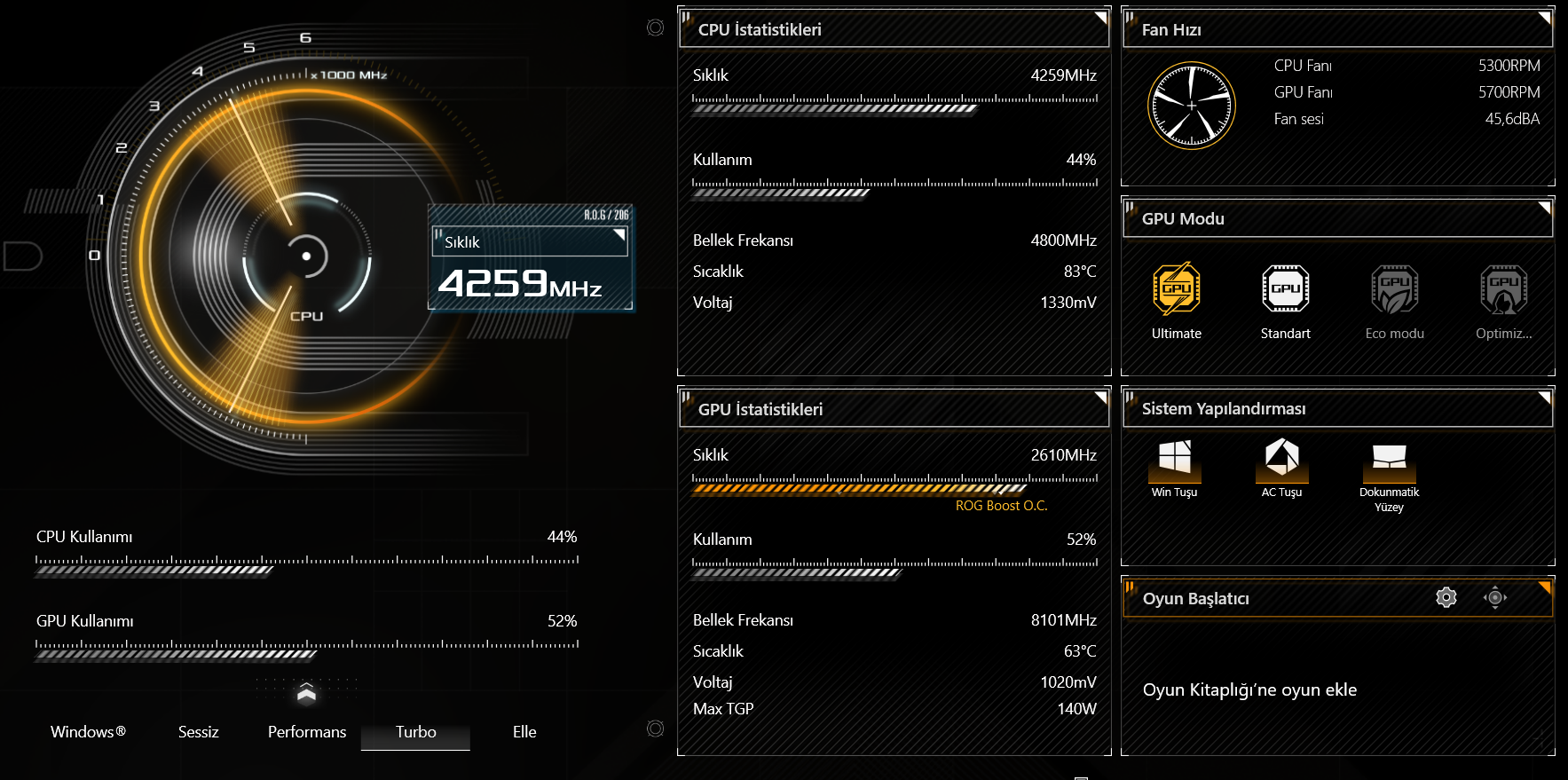Click the CPU Voltaj 1330mV value
The width and height of the screenshot is (1568, 780).
pyautogui.click(x=1068, y=303)
